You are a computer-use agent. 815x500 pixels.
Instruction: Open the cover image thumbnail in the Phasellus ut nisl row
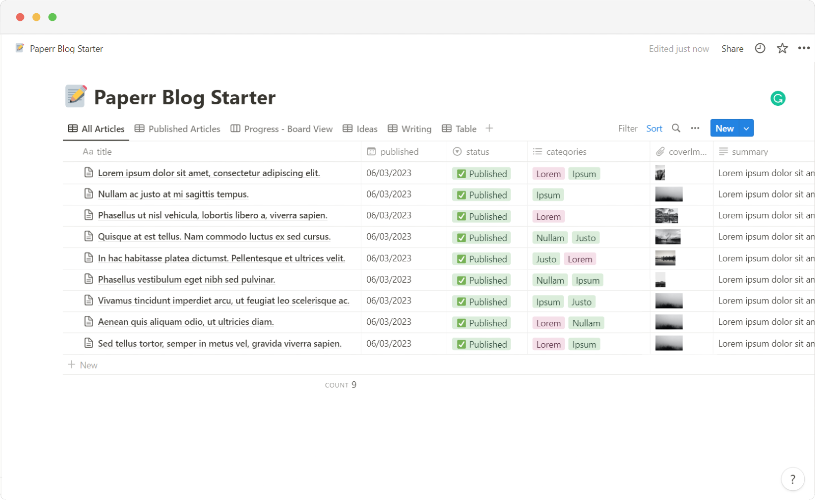click(666, 216)
